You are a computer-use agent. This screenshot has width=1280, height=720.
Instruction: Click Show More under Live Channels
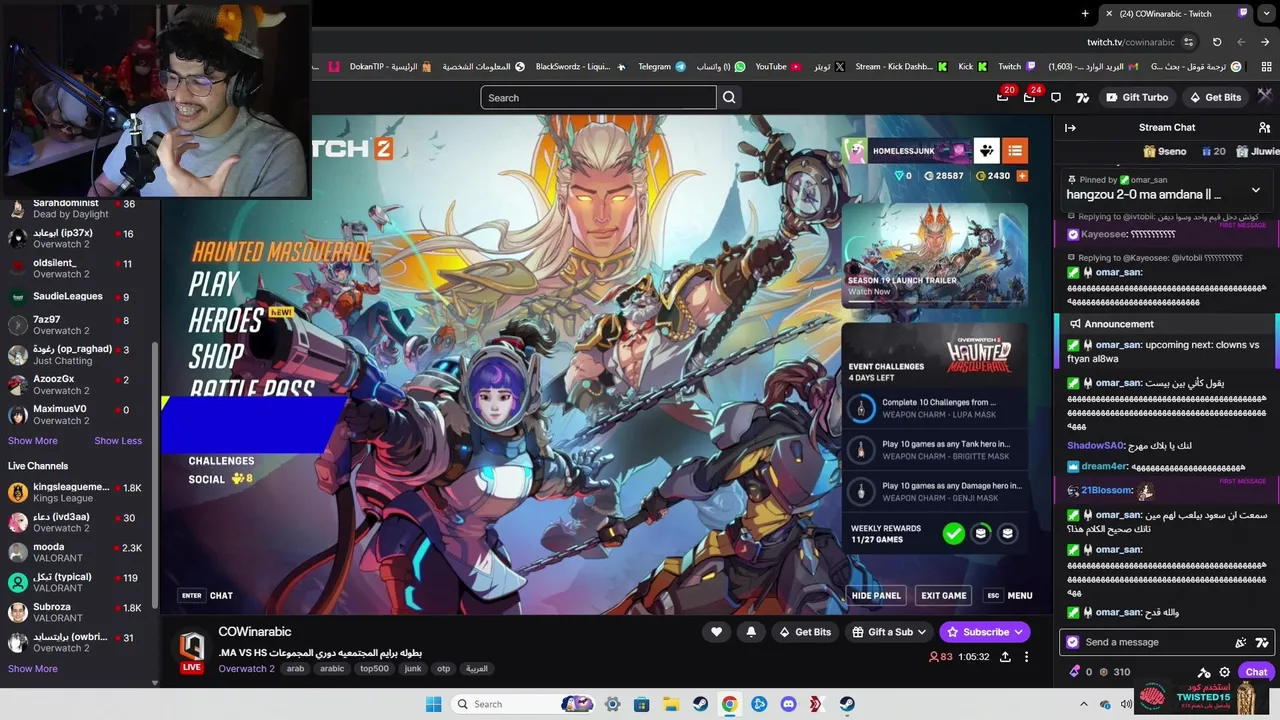(33, 669)
